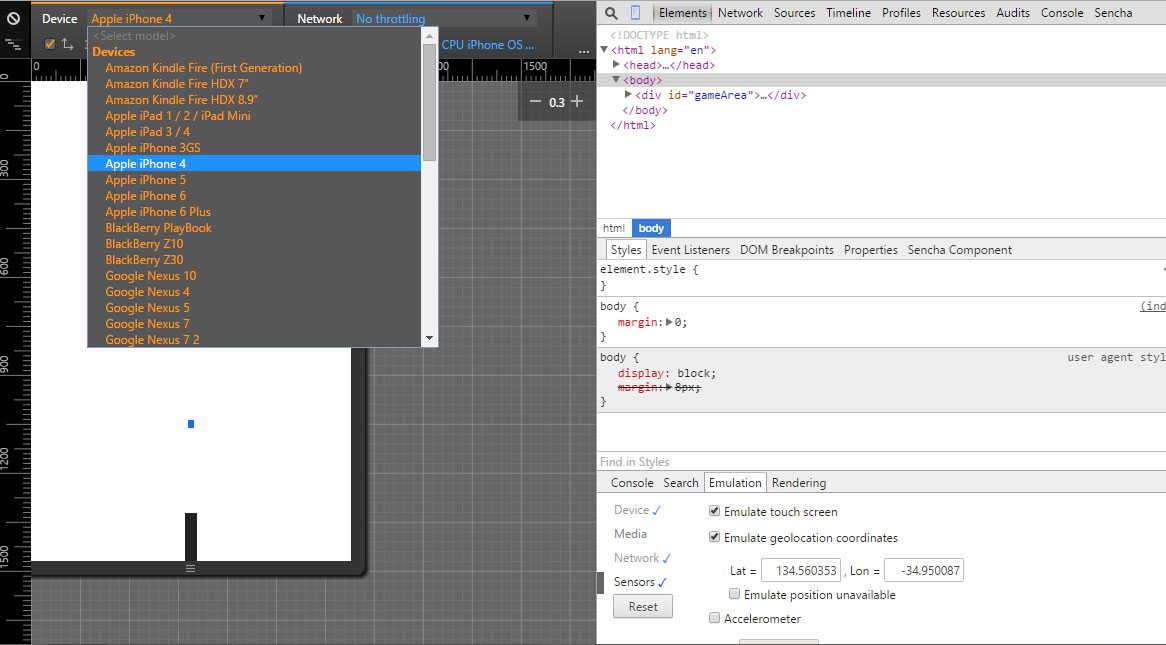
Task: Click the device list scrollbar thumb
Action: click(429, 103)
